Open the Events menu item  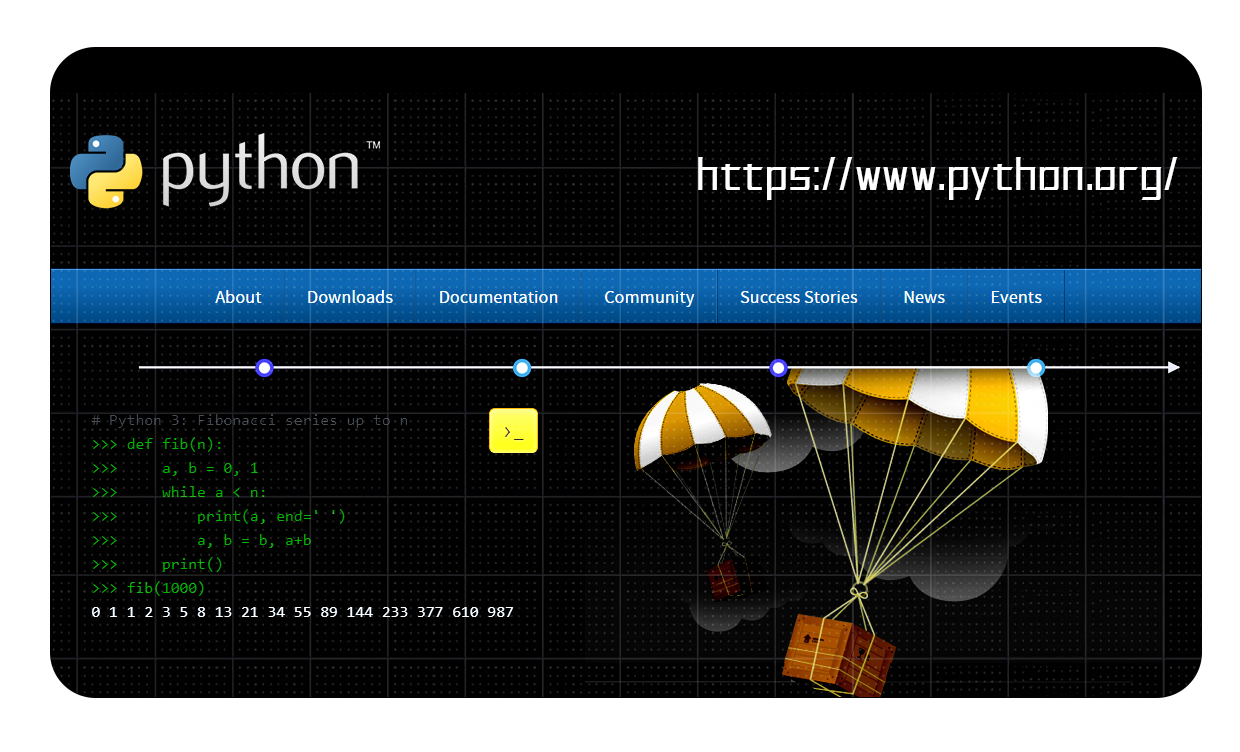tap(1016, 297)
